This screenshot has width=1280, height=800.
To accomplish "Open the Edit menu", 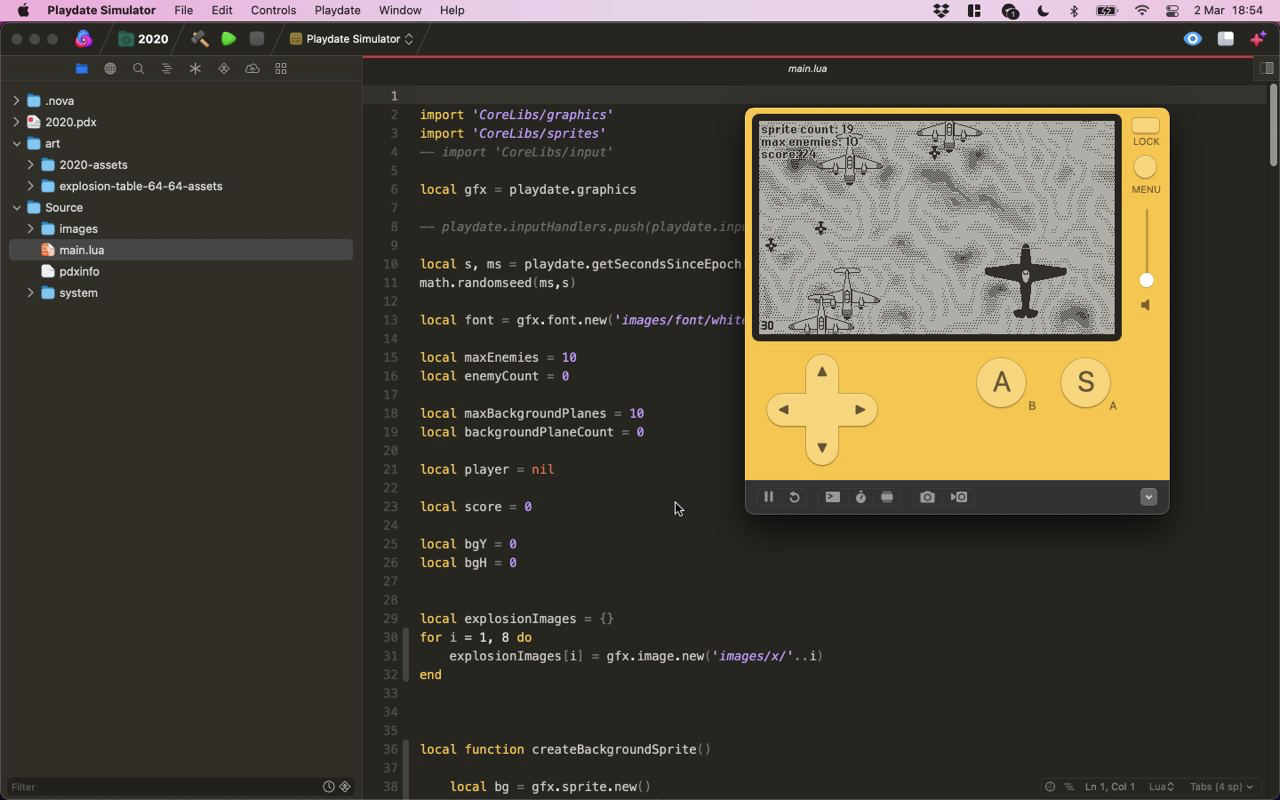I will pyautogui.click(x=222, y=10).
